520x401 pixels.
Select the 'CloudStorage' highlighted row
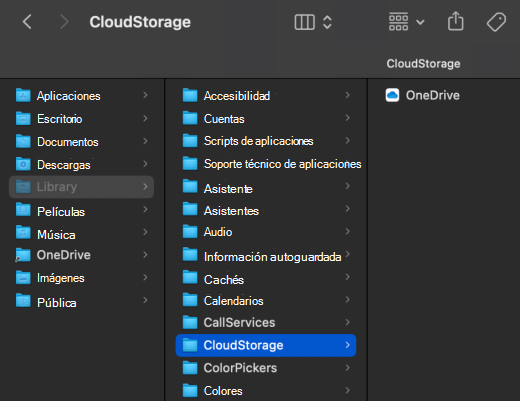click(x=266, y=345)
